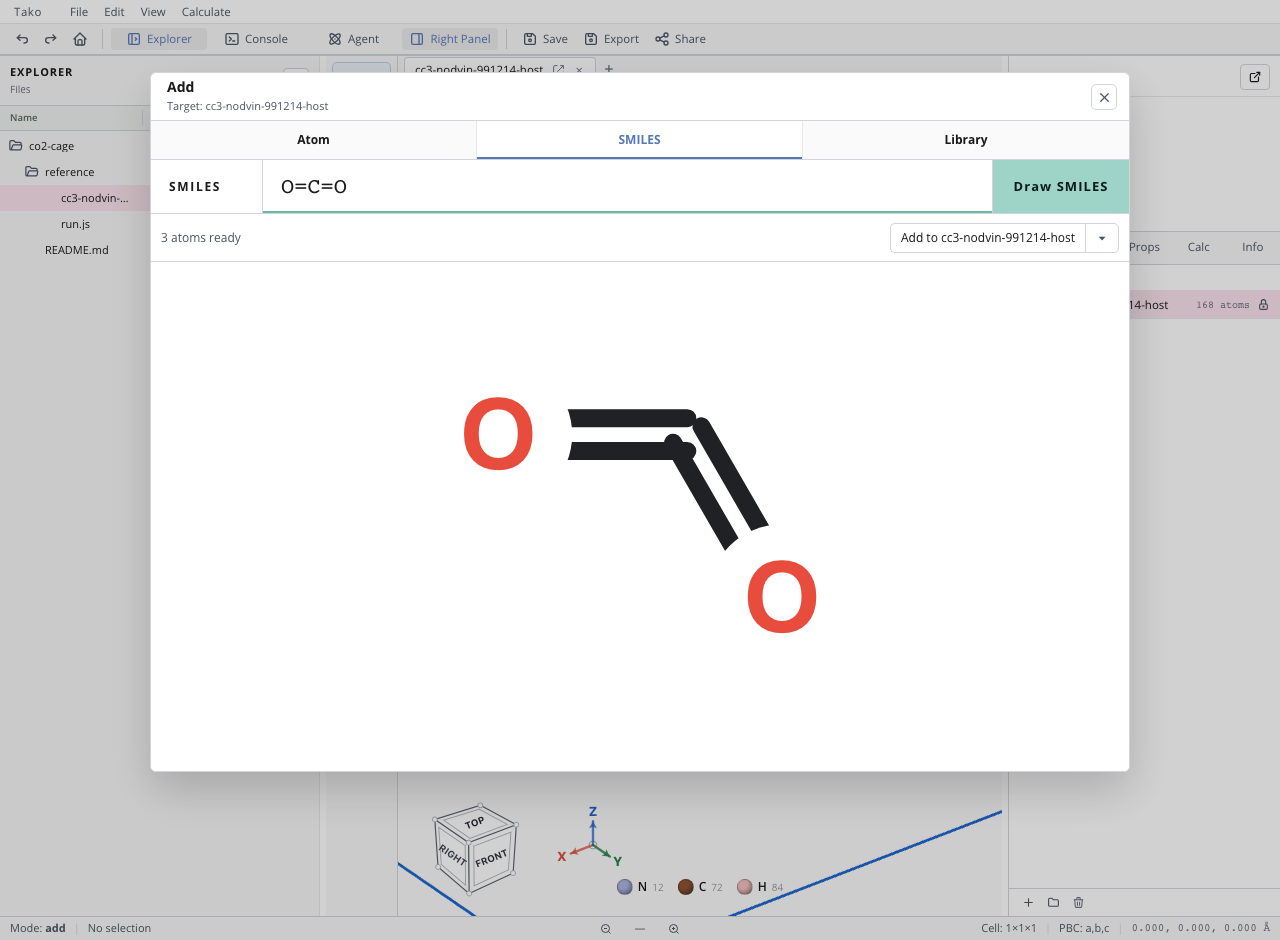
Task: Toggle the Console panel
Action: click(x=256, y=39)
